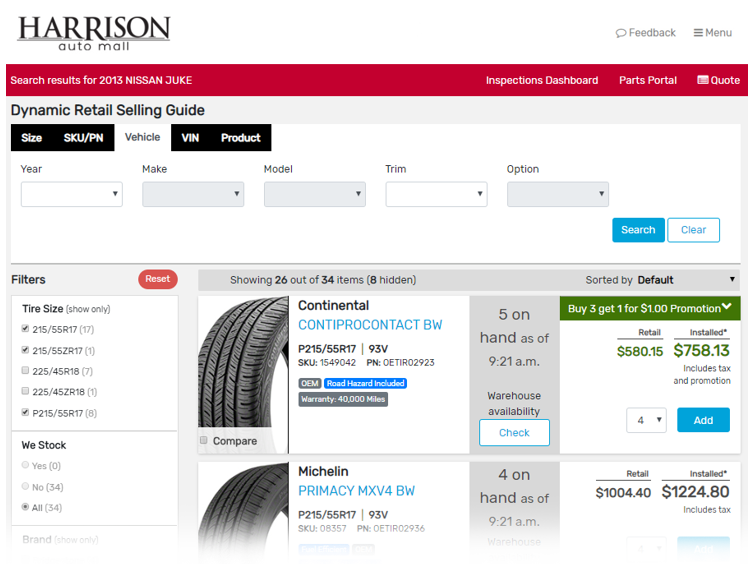Open quantity dropdown showing 4
The height and width of the screenshot is (564, 752).
[x=646, y=420]
